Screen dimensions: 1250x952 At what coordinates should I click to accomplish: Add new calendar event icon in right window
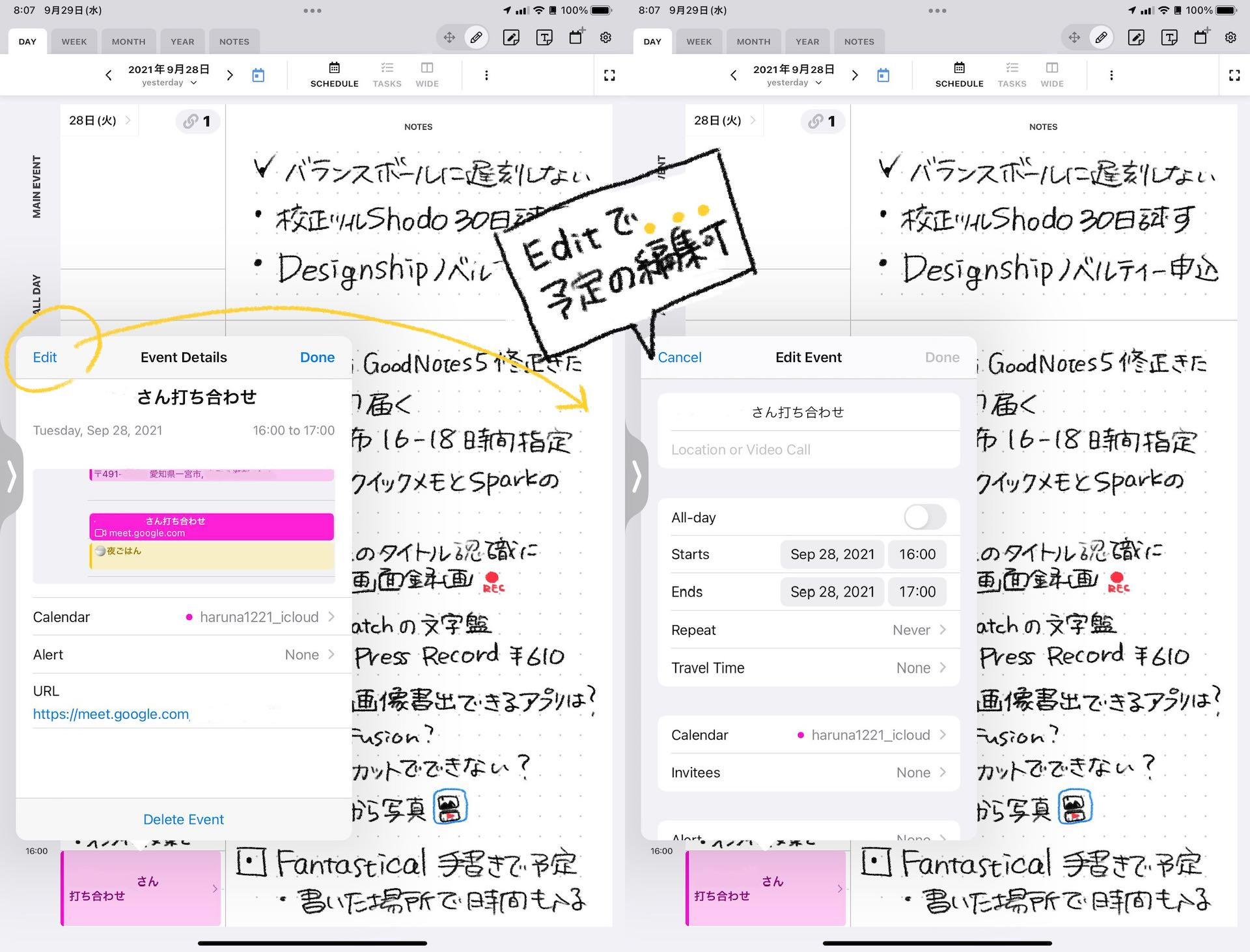(x=1202, y=36)
